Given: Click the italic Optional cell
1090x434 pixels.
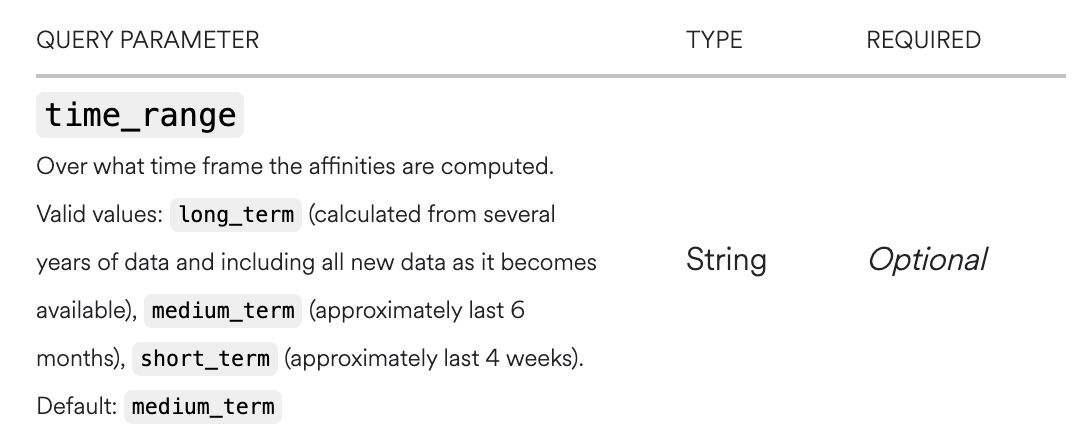Looking at the screenshot, I should tap(927, 260).
